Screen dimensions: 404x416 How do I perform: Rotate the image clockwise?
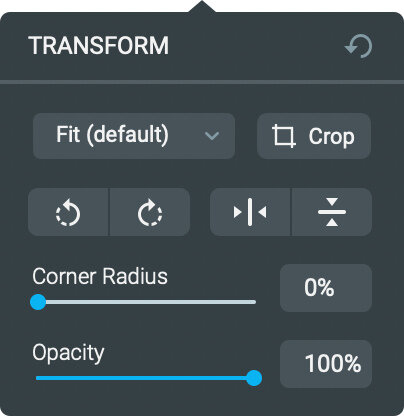[150, 212]
